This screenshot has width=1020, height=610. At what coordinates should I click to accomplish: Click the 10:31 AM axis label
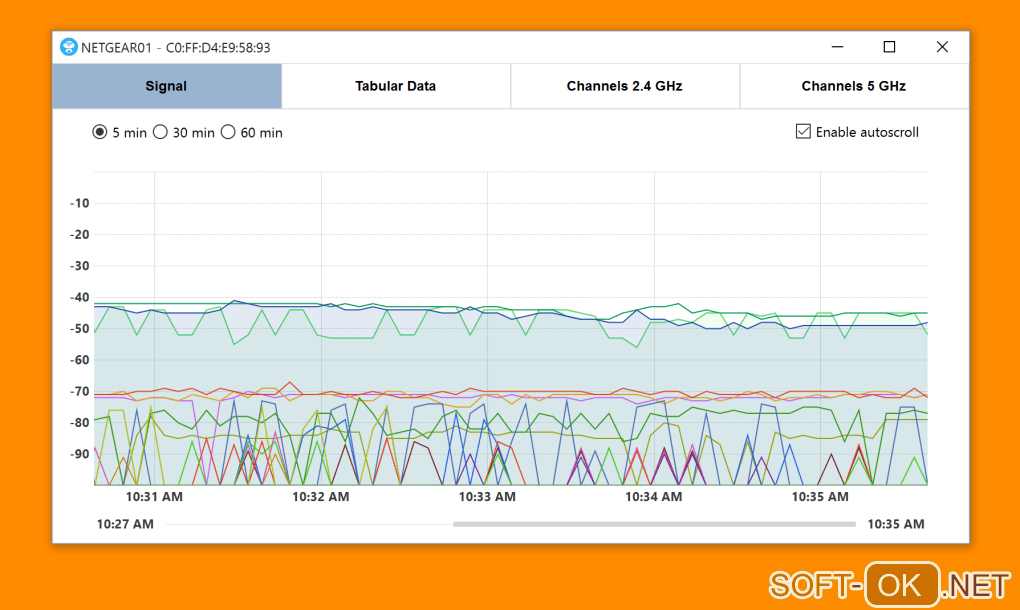(x=154, y=497)
